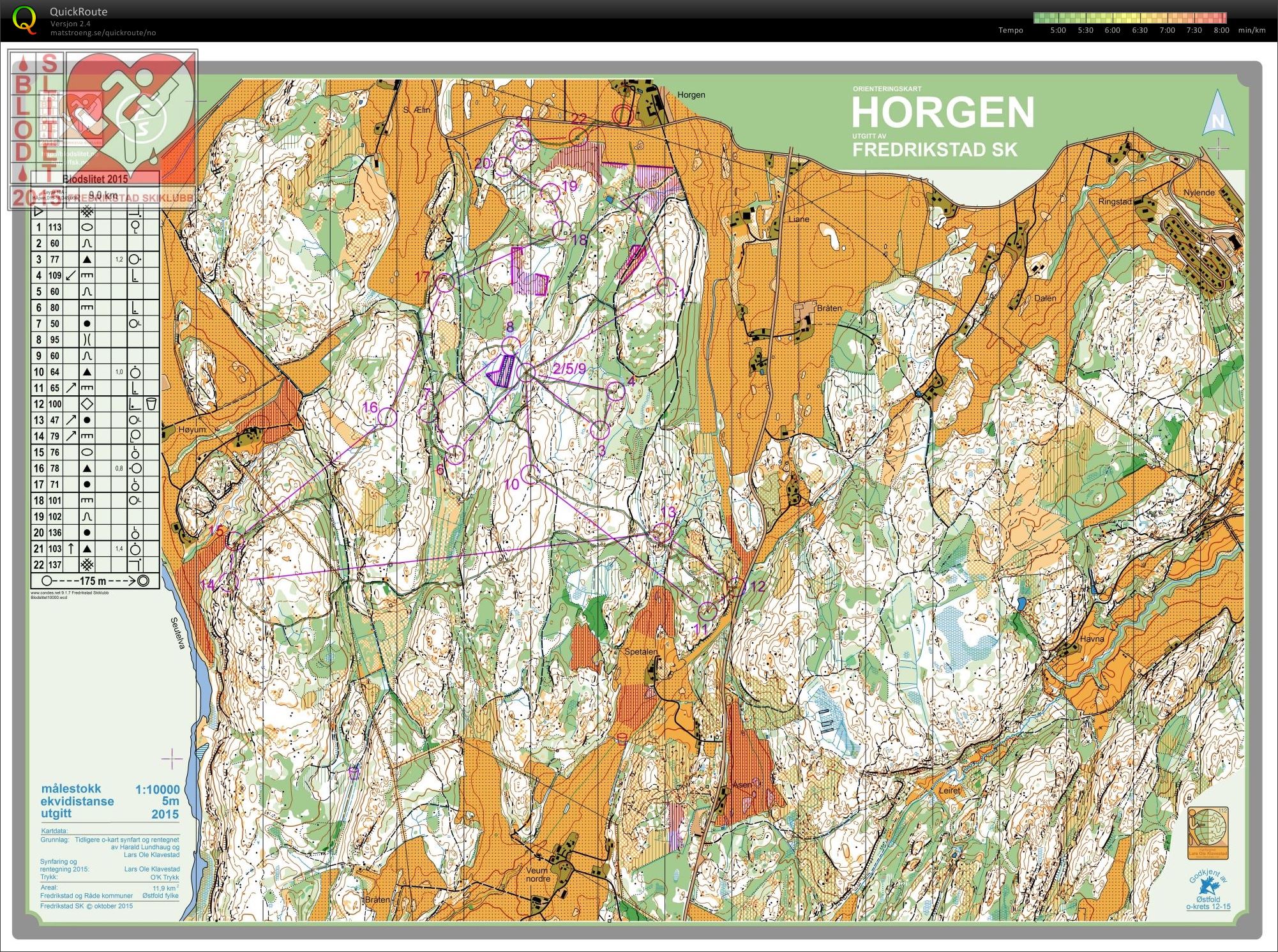Click the Fredrikstad SK © oktober 2015 text
The height and width of the screenshot is (952, 1278).
tap(86, 906)
